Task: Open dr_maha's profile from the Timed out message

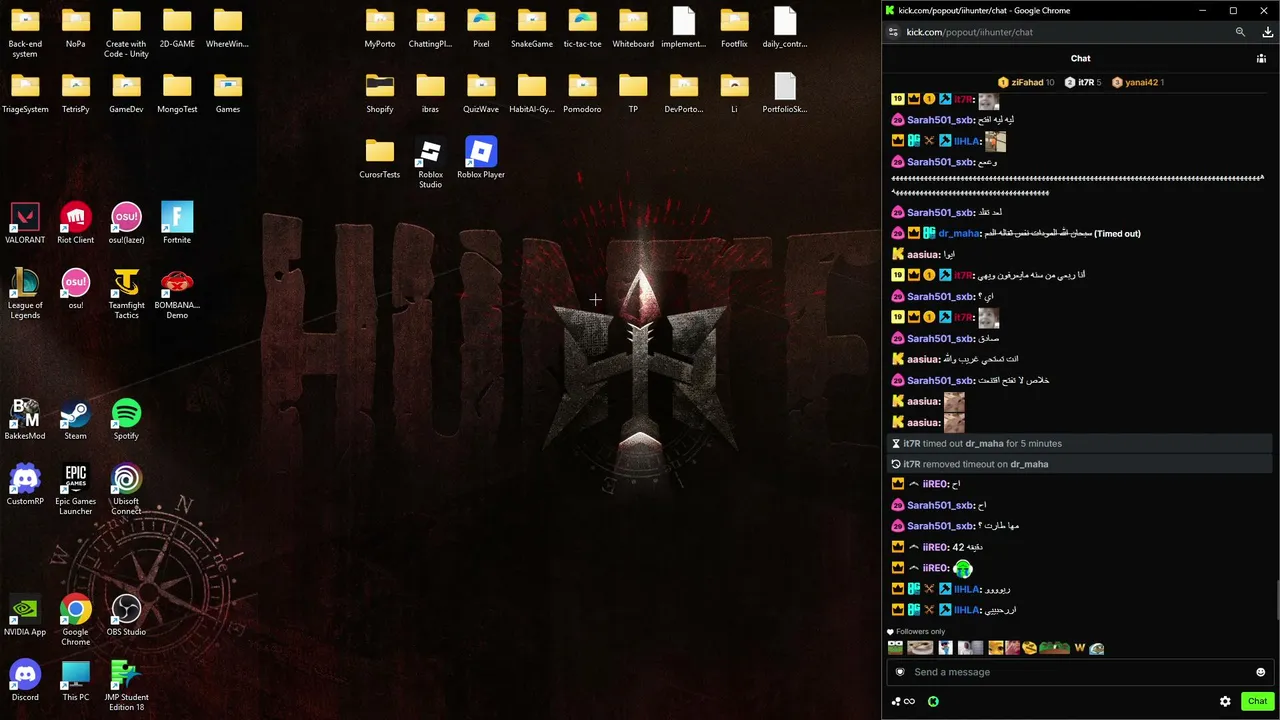Action: click(x=959, y=234)
